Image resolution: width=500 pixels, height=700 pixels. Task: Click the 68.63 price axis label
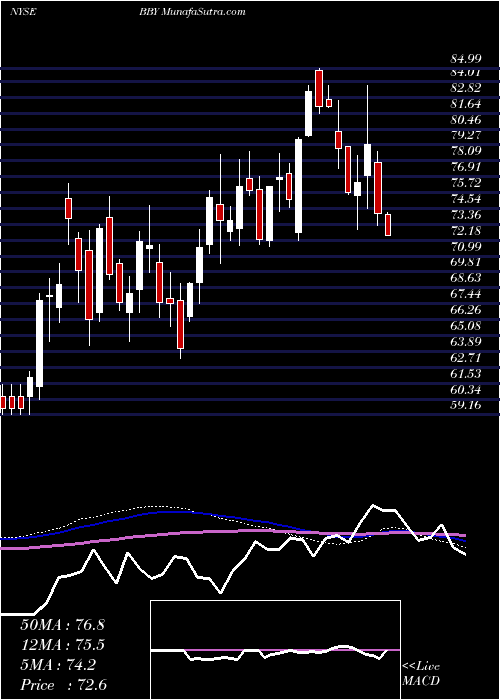[x=465, y=278]
